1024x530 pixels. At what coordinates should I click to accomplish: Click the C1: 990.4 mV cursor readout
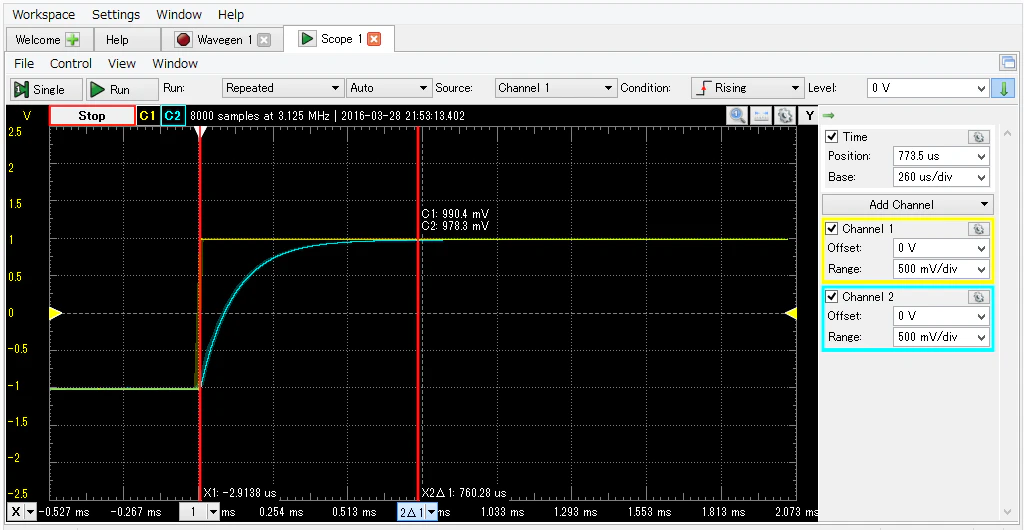(455, 214)
